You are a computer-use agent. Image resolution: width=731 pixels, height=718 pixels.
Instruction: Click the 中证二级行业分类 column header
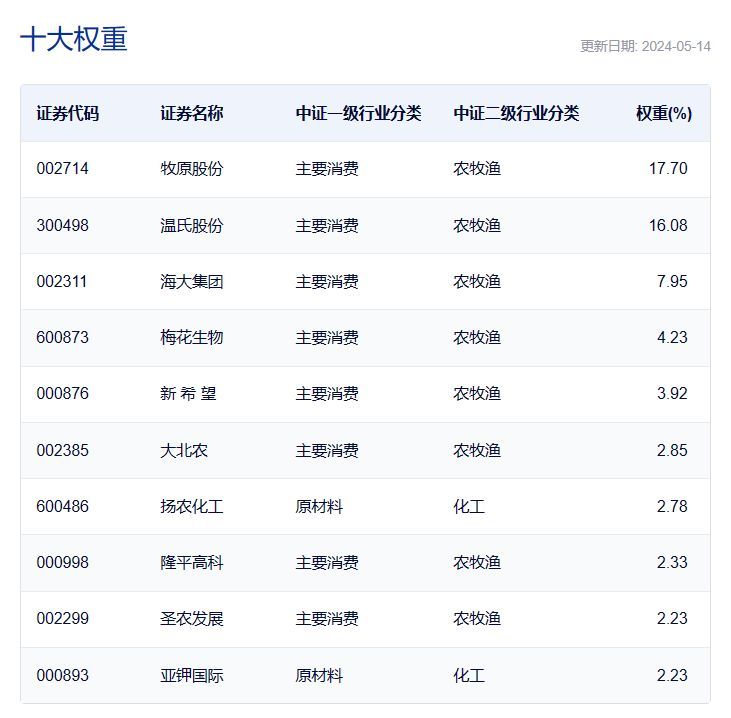[516, 113]
